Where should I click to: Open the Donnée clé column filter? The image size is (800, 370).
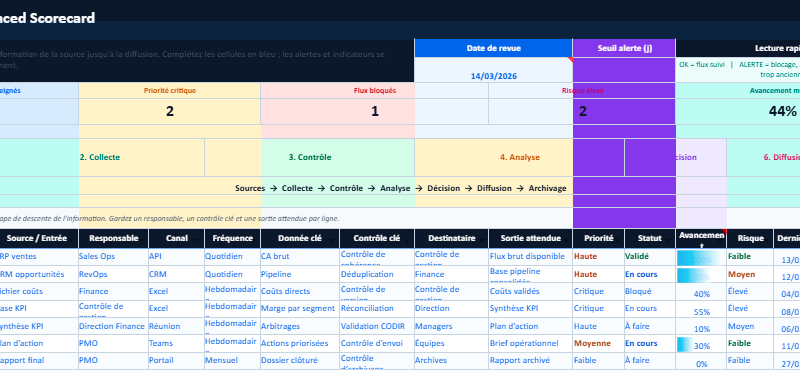[x=333, y=239]
